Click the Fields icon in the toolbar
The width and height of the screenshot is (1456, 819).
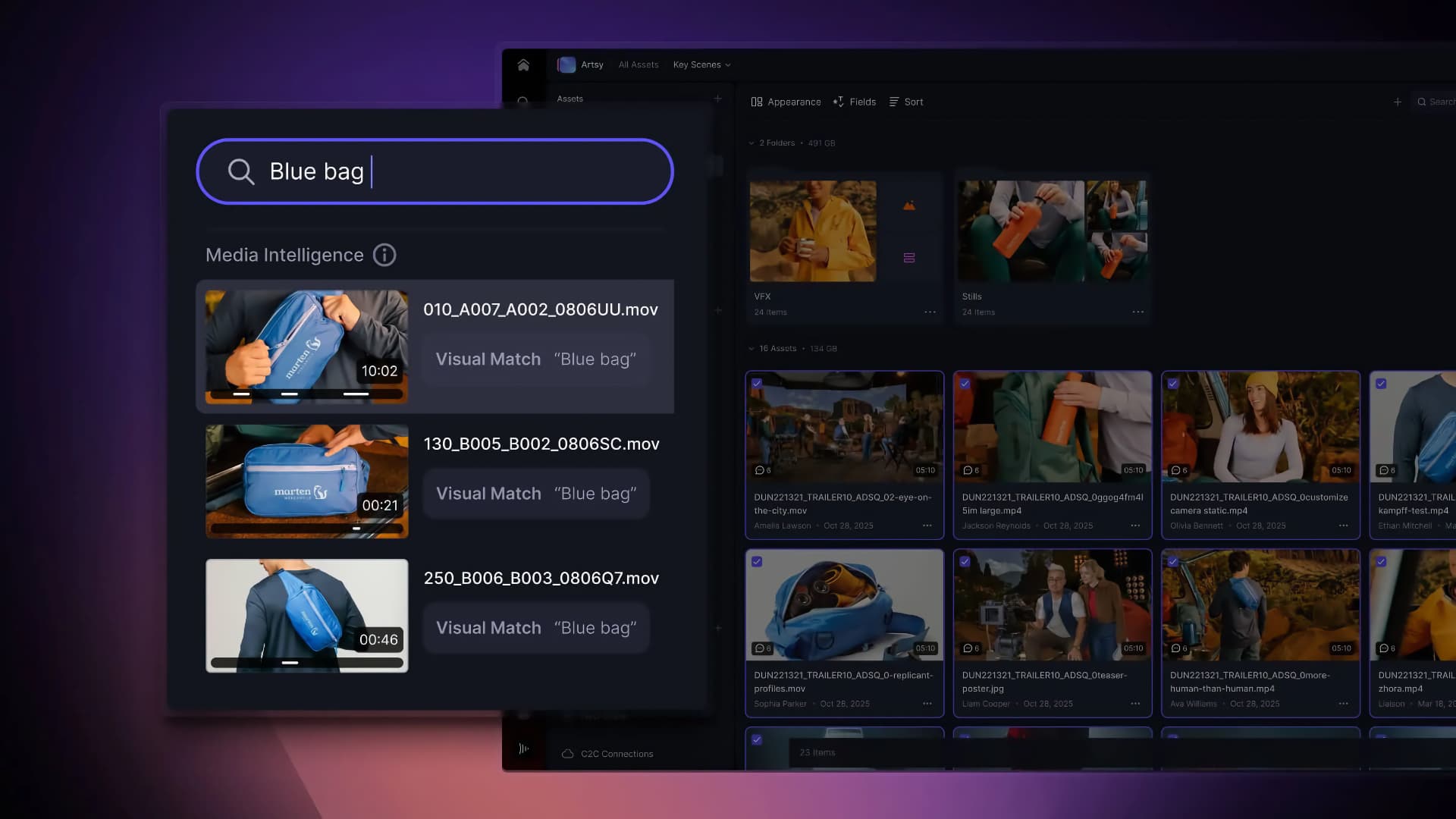click(x=839, y=102)
